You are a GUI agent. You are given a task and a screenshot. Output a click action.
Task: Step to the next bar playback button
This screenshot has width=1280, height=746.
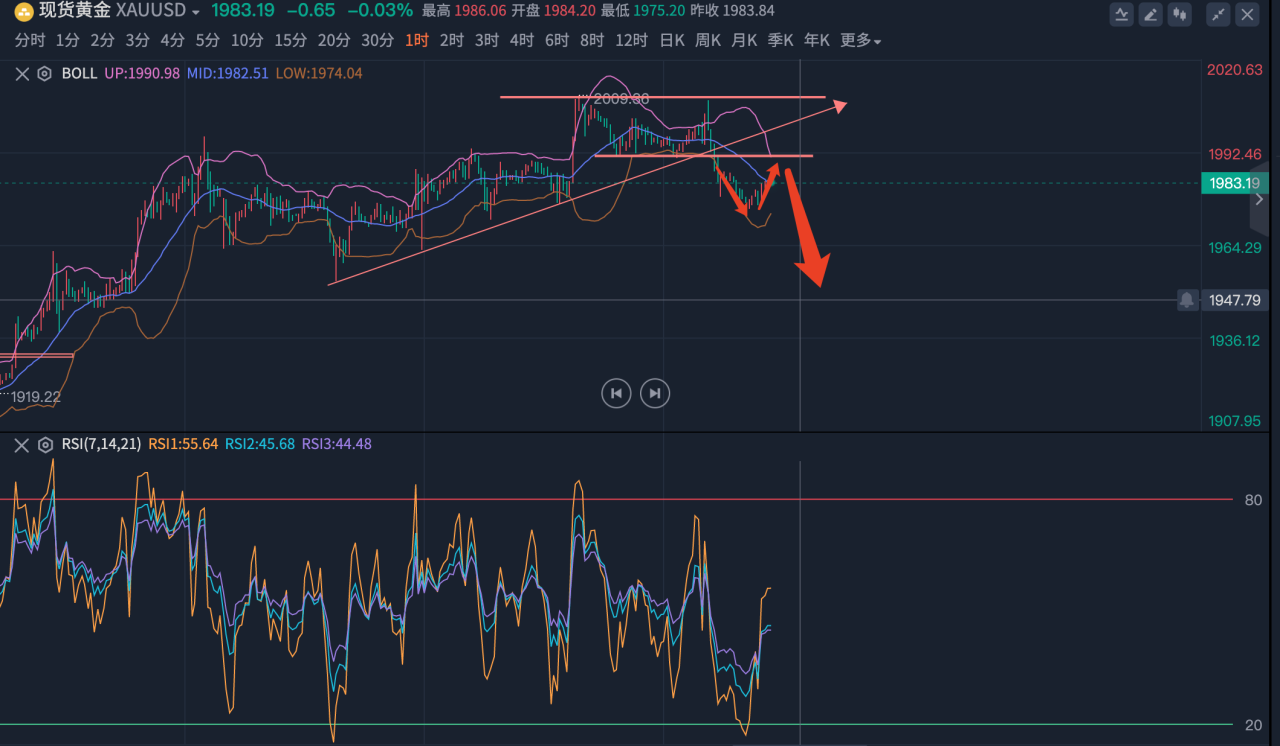tap(655, 394)
